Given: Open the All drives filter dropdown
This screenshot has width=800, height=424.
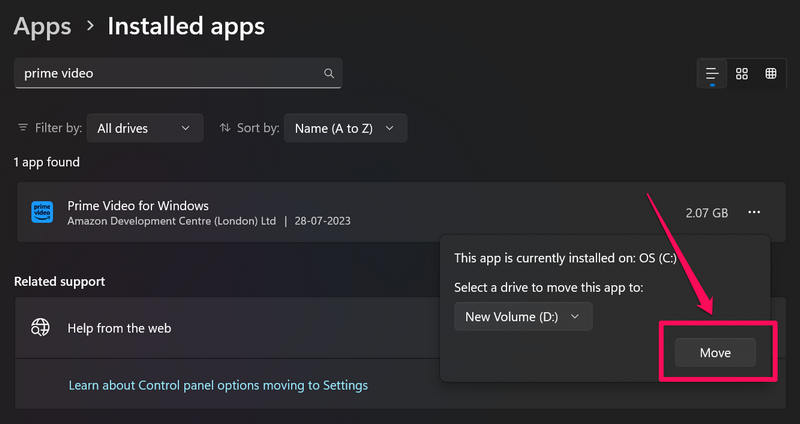Looking at the screenshot, I should pyautogui.click(x=144, y=128).
